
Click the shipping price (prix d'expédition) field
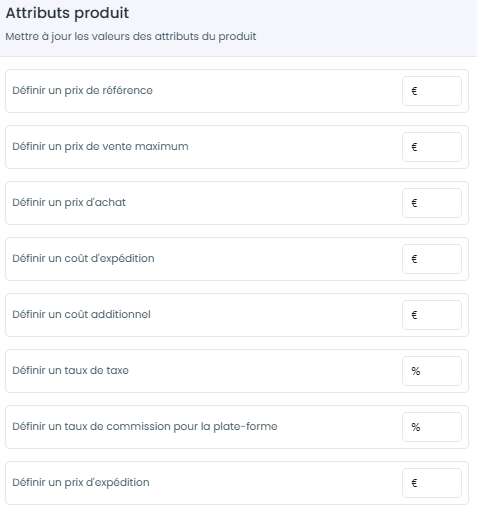(432, 483)
